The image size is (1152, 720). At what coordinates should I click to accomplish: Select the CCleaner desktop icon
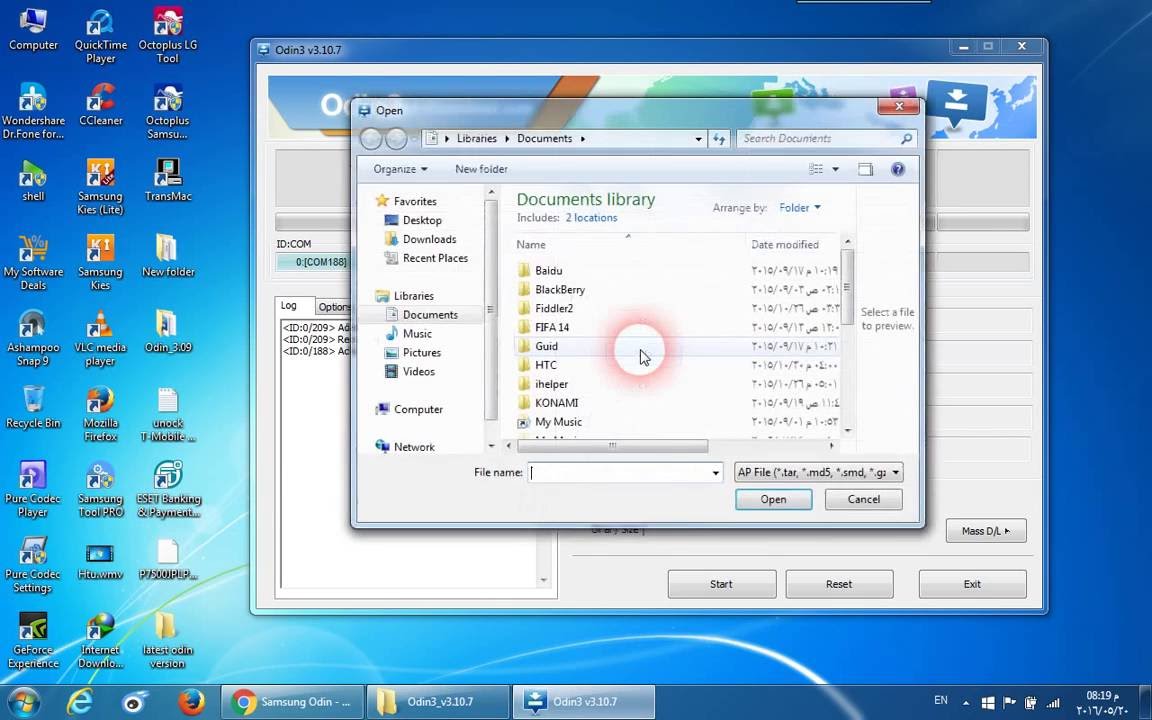(101, 105)
